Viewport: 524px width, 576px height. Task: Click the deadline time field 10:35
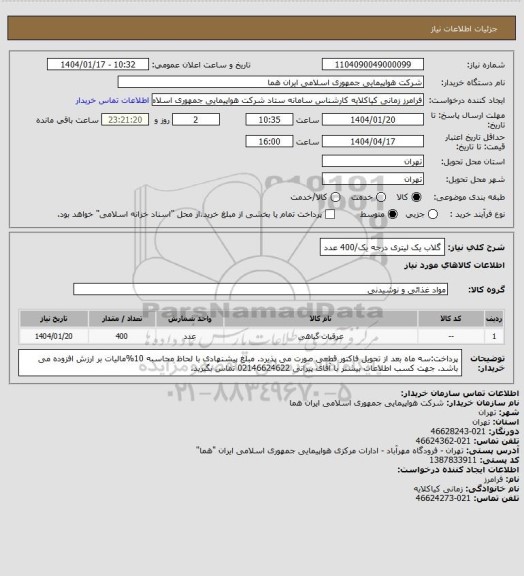coord(269,120)
